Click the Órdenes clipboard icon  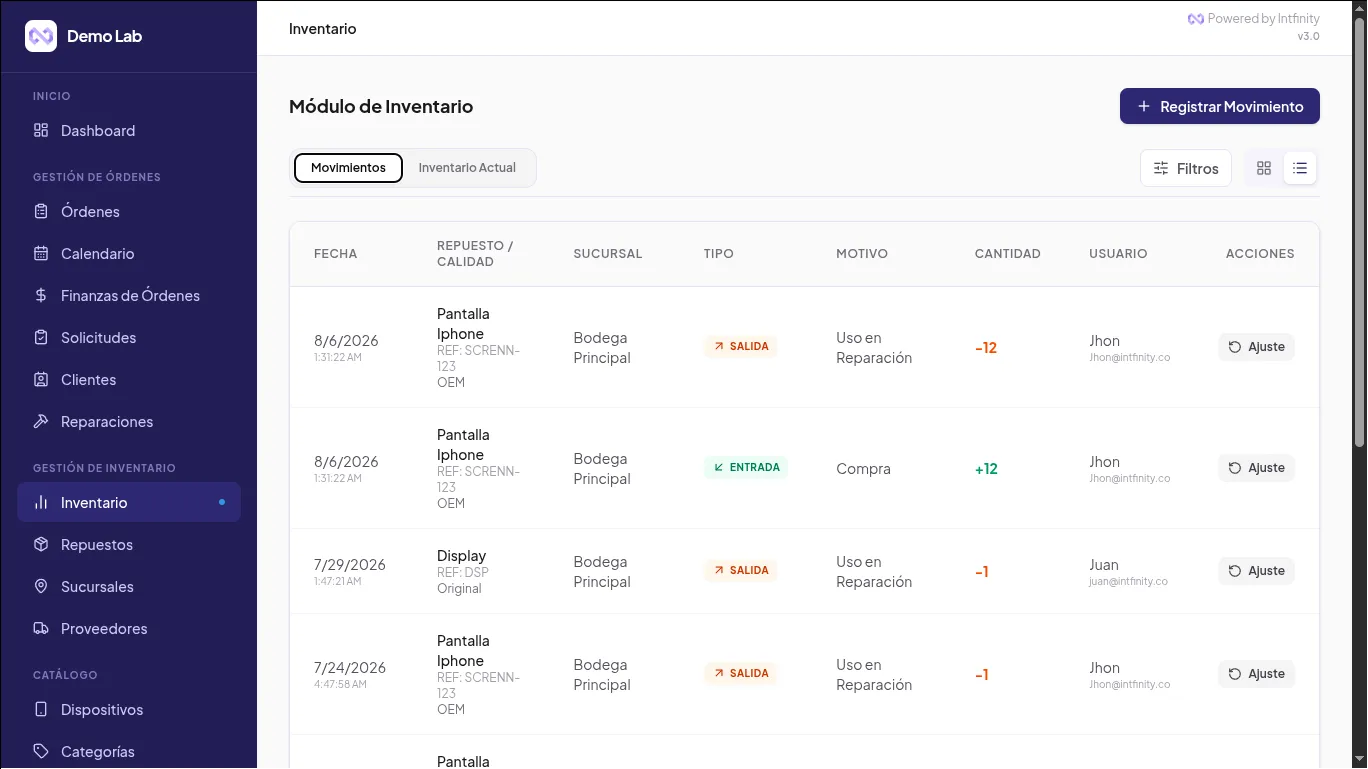[41, 212]
